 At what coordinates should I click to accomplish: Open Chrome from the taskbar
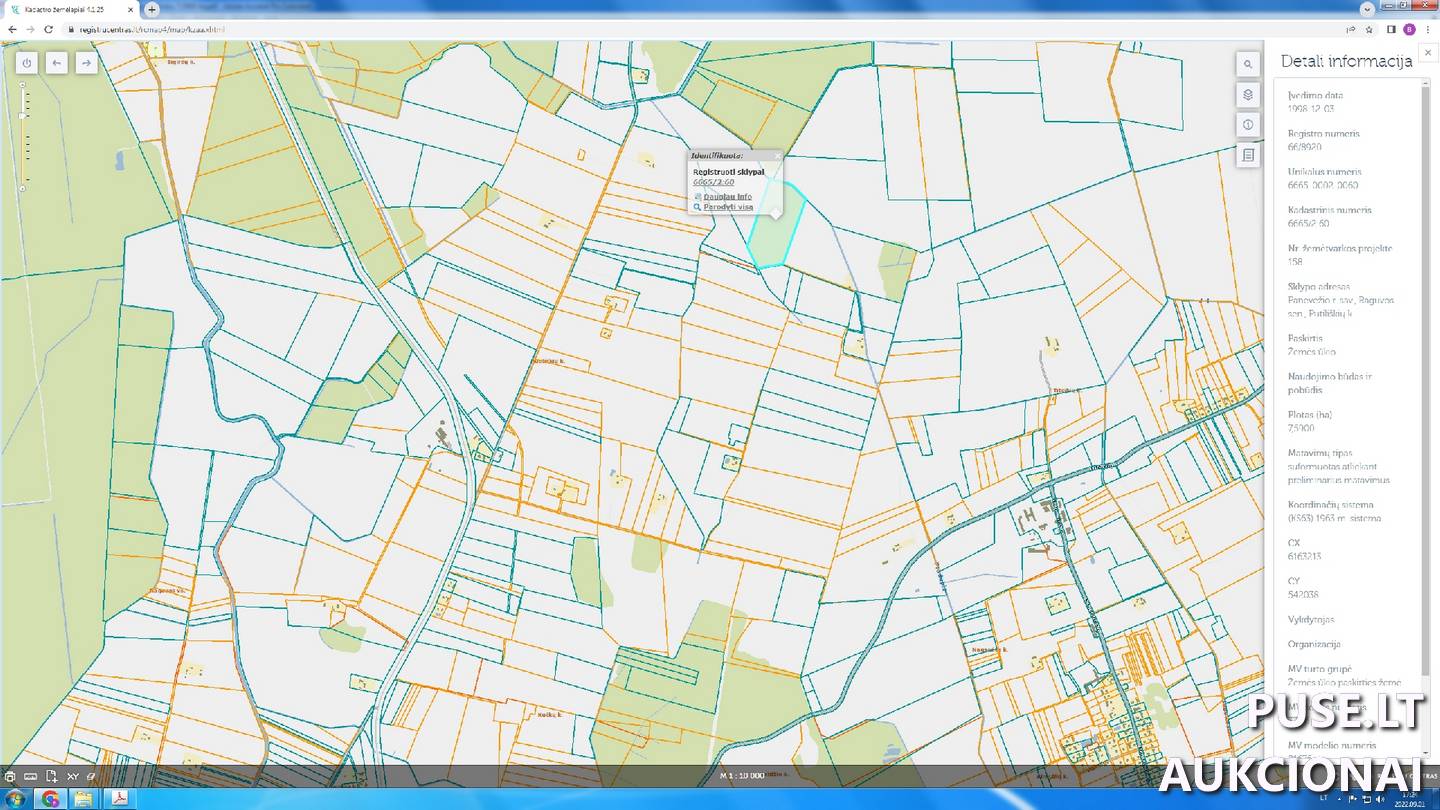50,799
